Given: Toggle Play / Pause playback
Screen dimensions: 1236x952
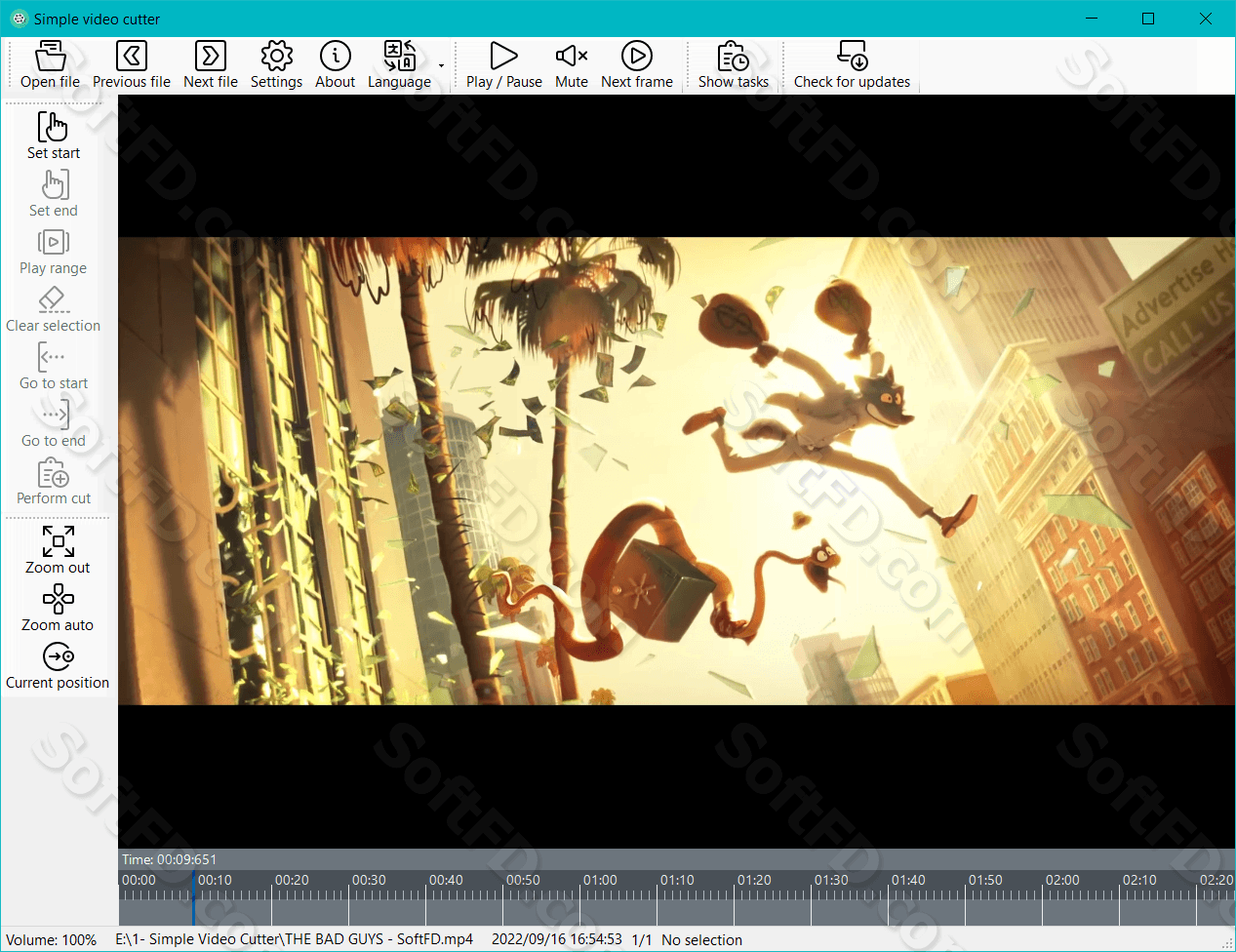Looking at the screenshot, I should tap(504, 65).
